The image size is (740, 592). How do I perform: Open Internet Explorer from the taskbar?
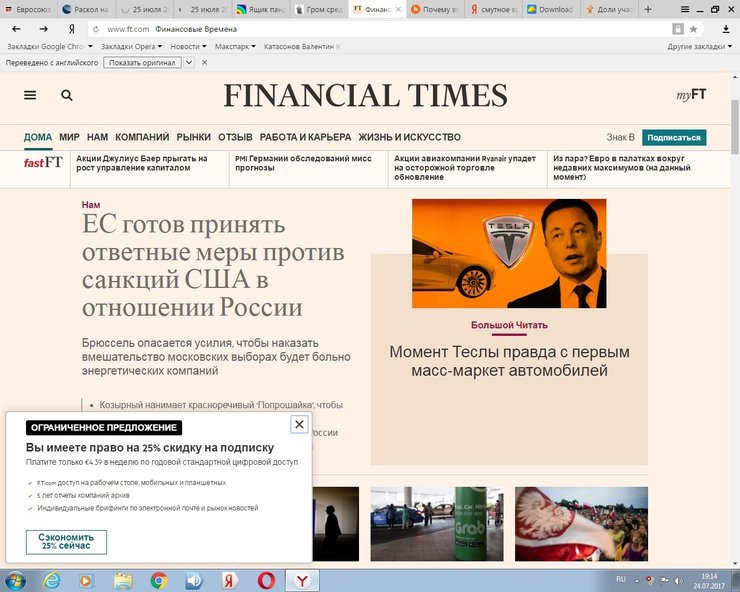tap(50, 580)
